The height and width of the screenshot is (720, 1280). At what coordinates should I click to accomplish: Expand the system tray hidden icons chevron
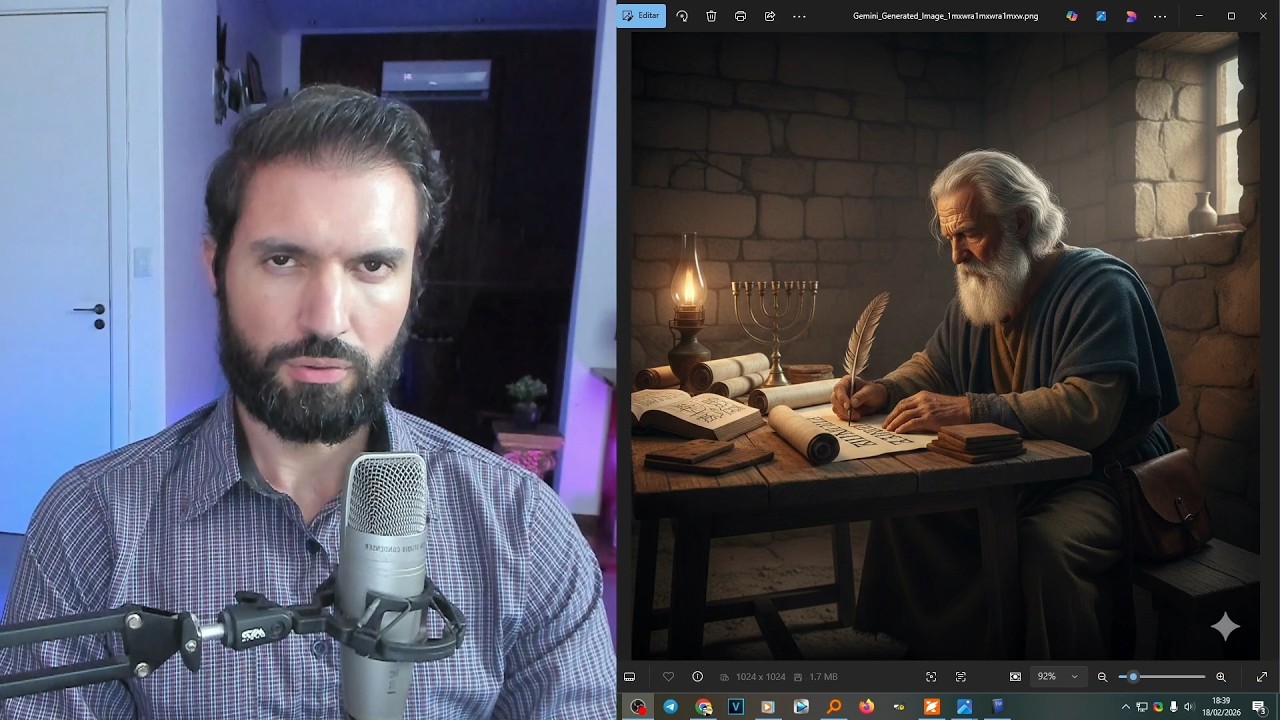[x=1126, y=707]
